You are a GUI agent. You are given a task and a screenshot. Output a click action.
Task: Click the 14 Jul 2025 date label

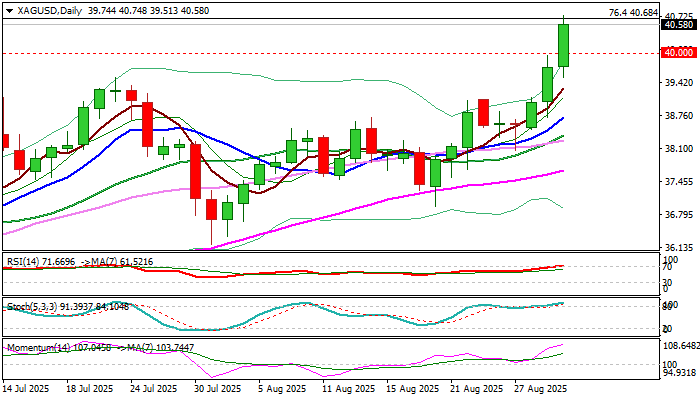point(26,389)
